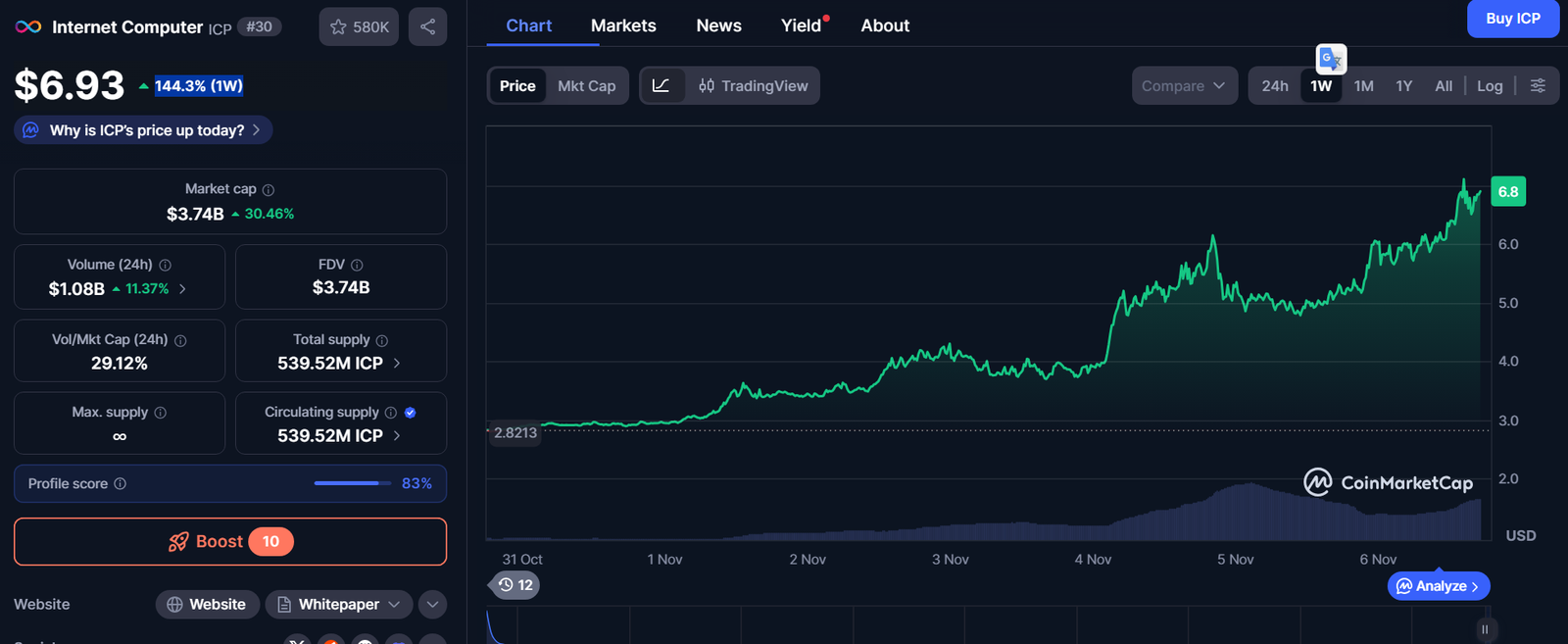This screenshot has height=644, width=1568.
Task: Click the history clock badge showing 12
Action: [515, 585]
